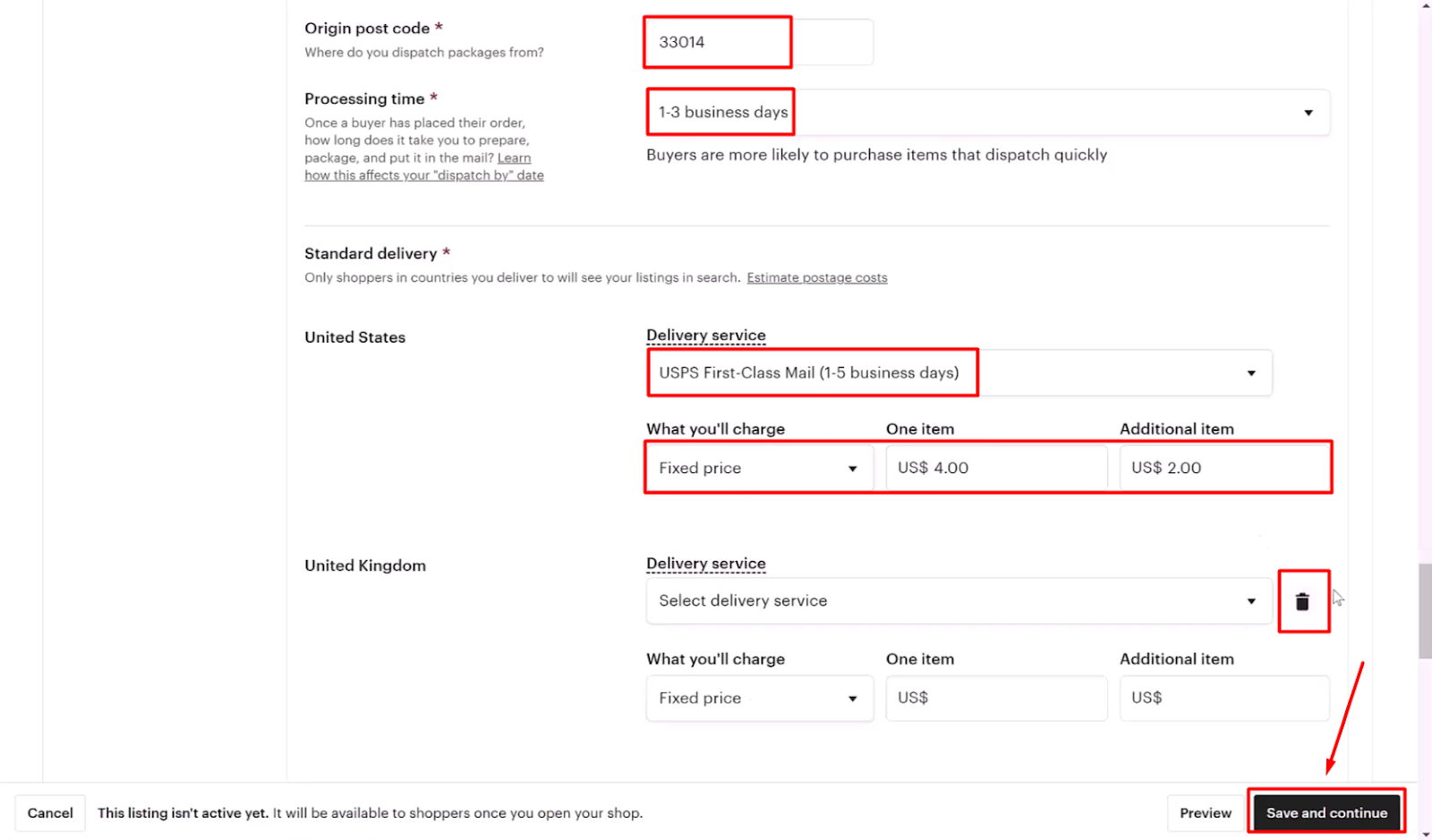The width and height of the screenshot is (1432, 840).
Task: Open United Kingdom Fixed price dropdown
Action: tap(759, 698)
